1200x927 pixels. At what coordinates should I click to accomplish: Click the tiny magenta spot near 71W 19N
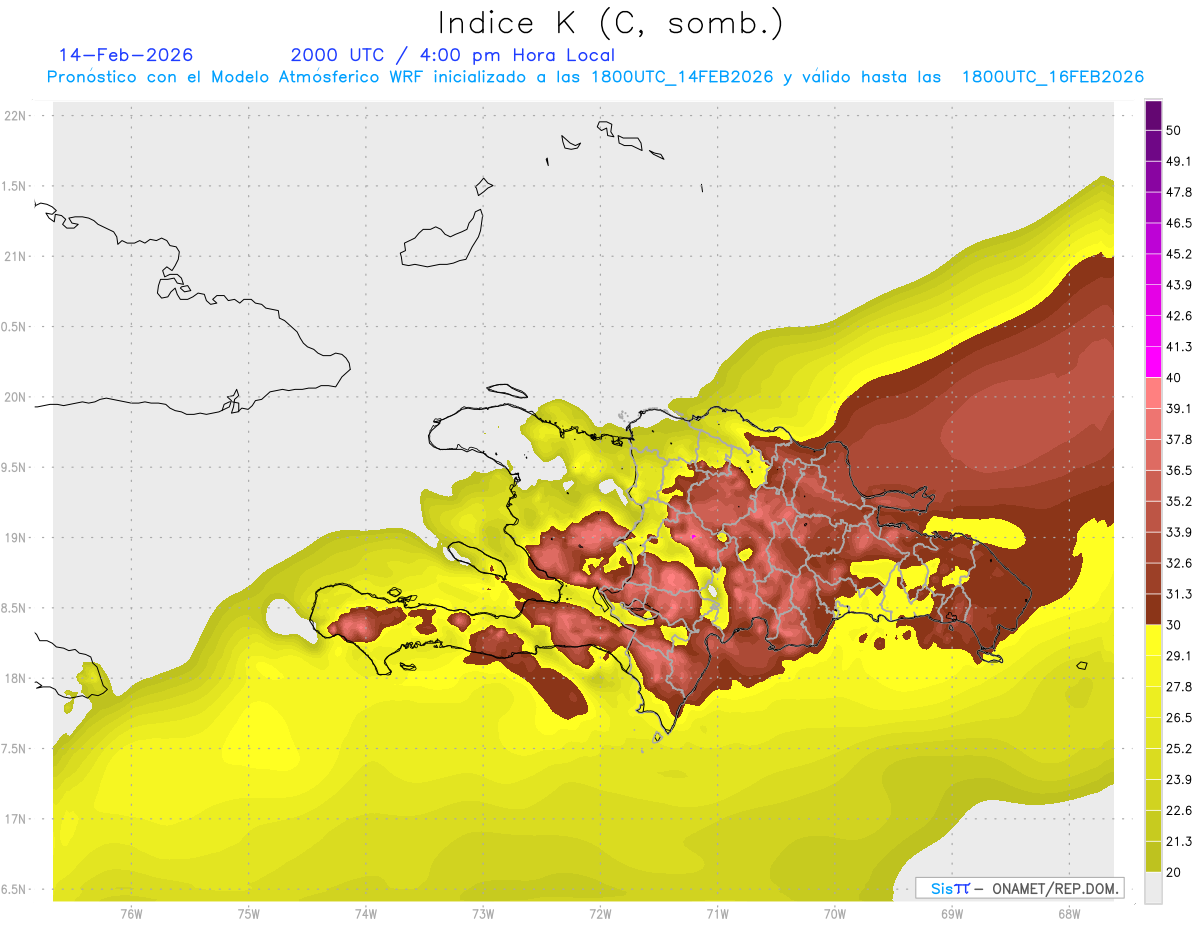pyautogui.click(x=693, y=537)
